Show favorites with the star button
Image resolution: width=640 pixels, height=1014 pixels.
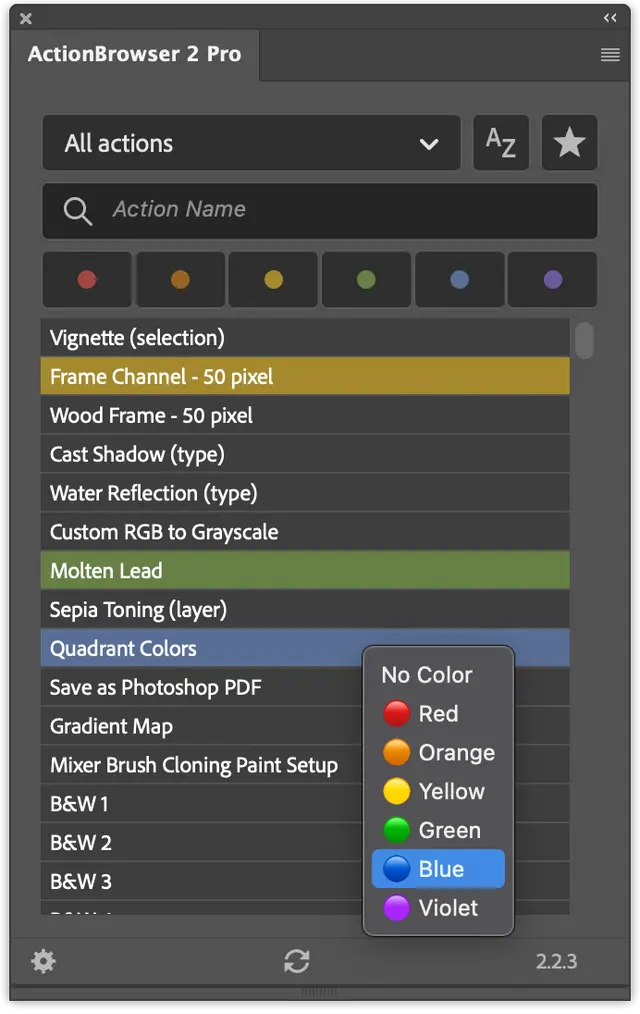(569, 143)
